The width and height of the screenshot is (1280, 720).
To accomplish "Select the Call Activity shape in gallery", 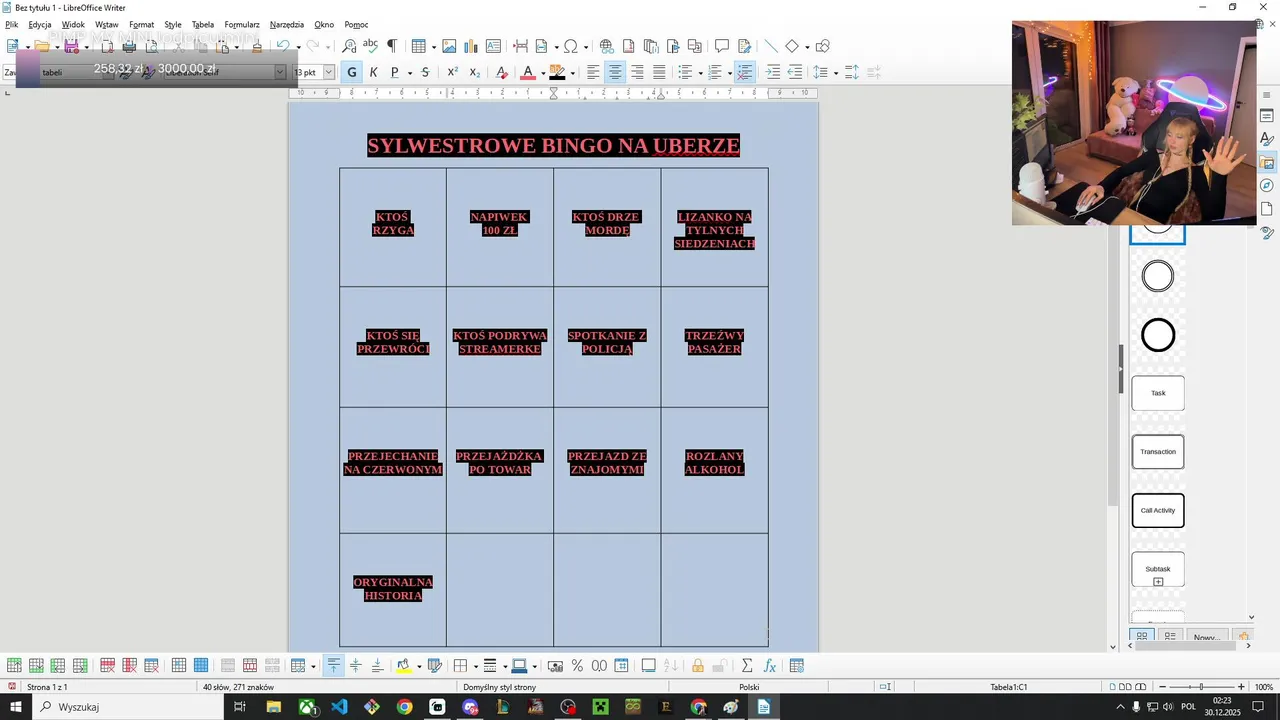I will pos(1158,510).
